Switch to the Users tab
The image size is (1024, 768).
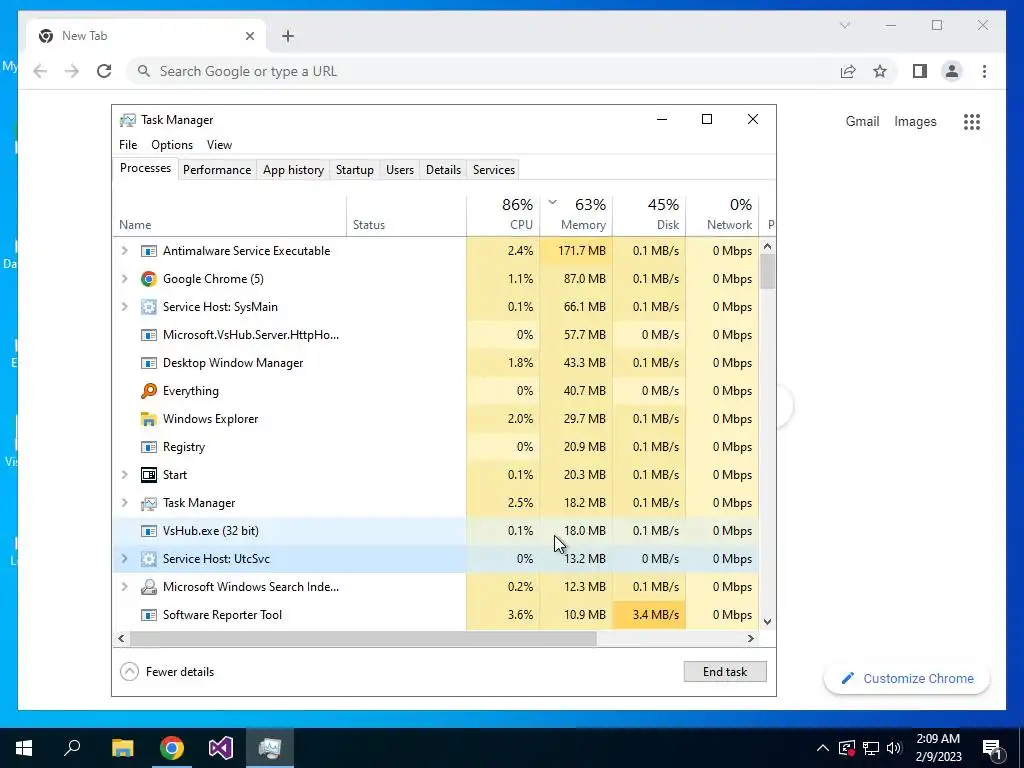tap(400, 170)
